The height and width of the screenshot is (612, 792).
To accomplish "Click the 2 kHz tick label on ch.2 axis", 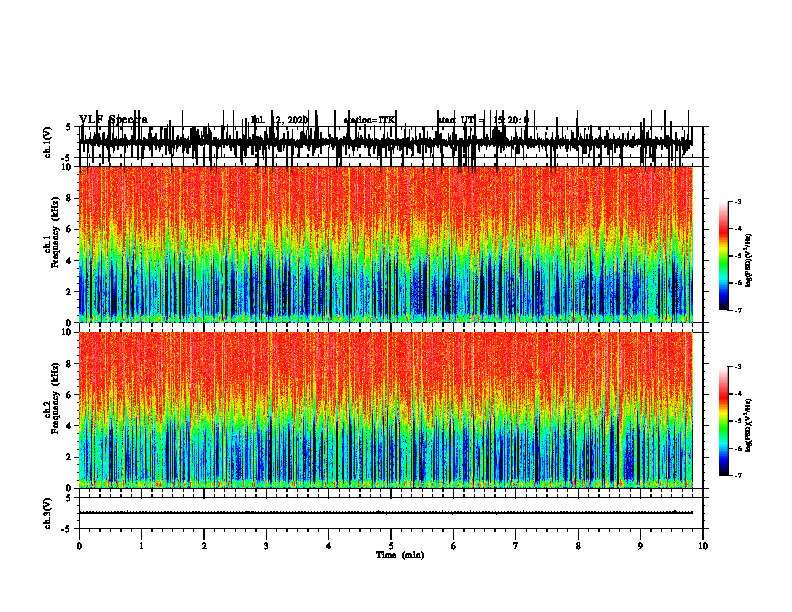I will click(70, 457).
